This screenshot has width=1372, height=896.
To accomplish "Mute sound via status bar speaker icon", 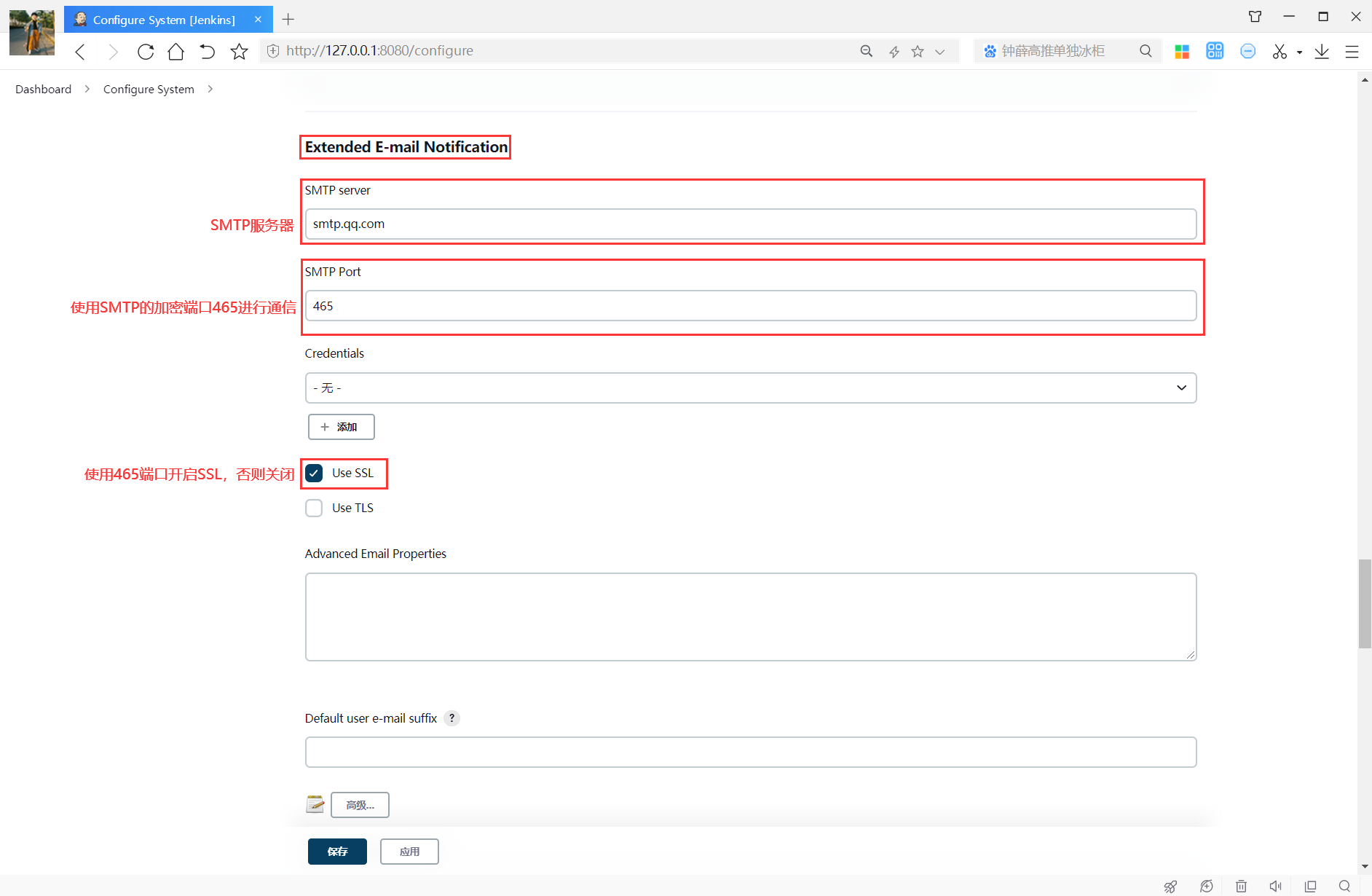I will pos(1275,886).
